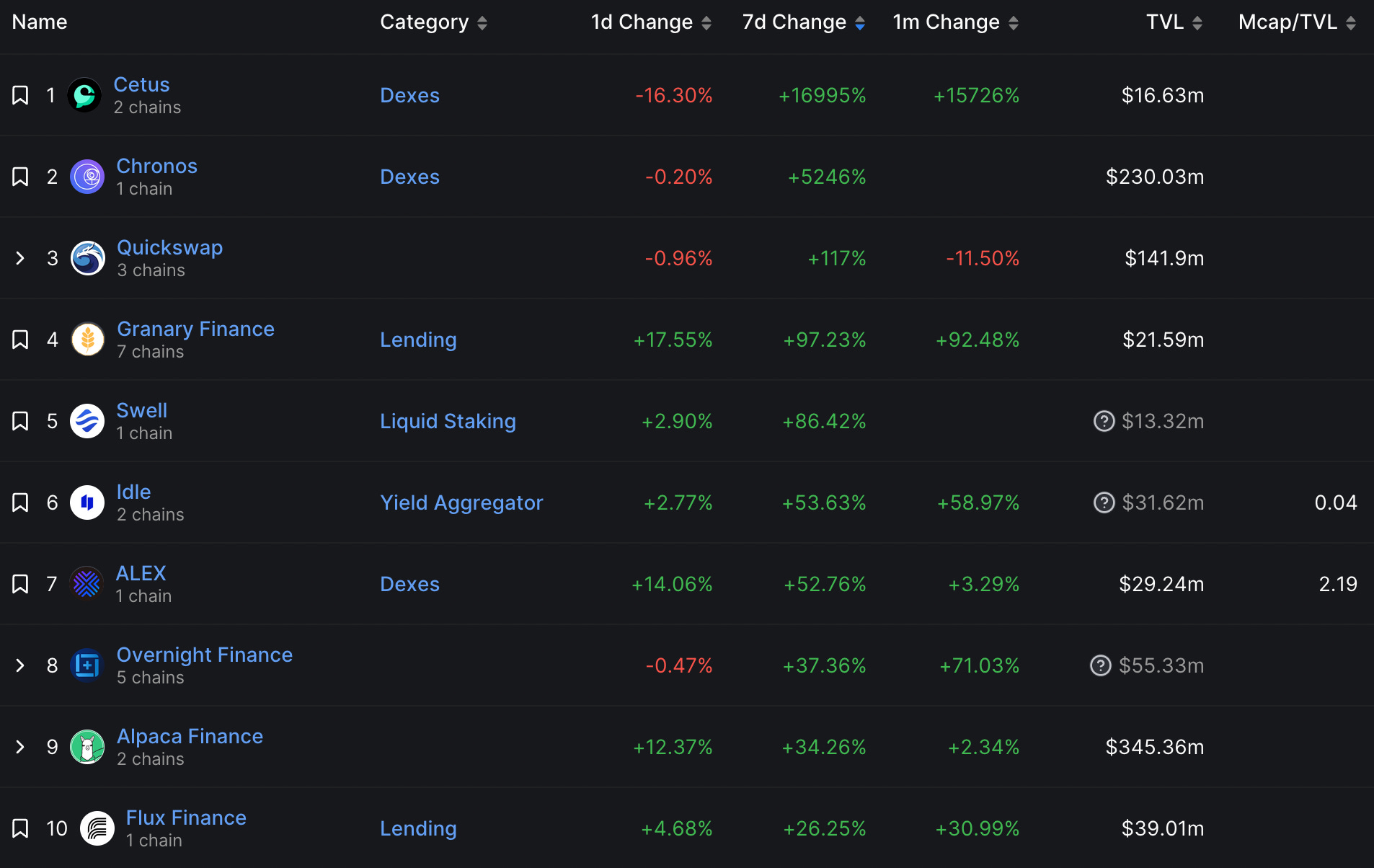Open Dexes category from Cetus row
This screenshot has height=868, width=1374.
(410, 95)
